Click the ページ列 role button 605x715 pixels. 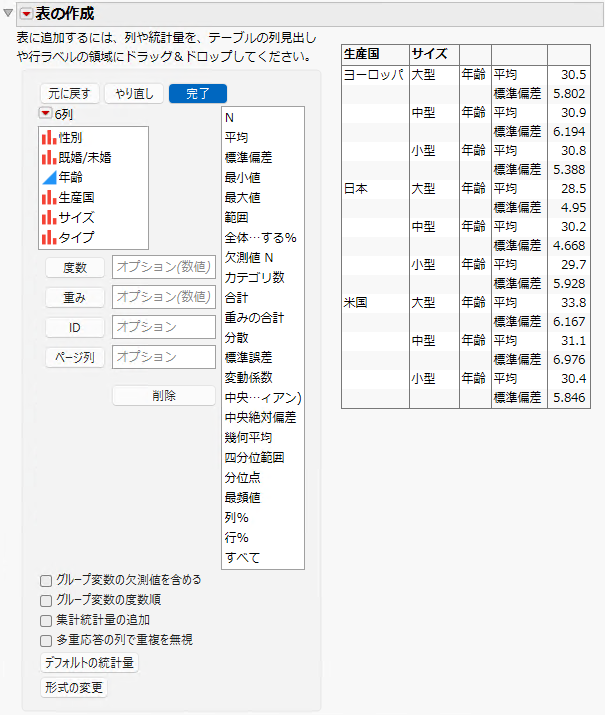75,357
